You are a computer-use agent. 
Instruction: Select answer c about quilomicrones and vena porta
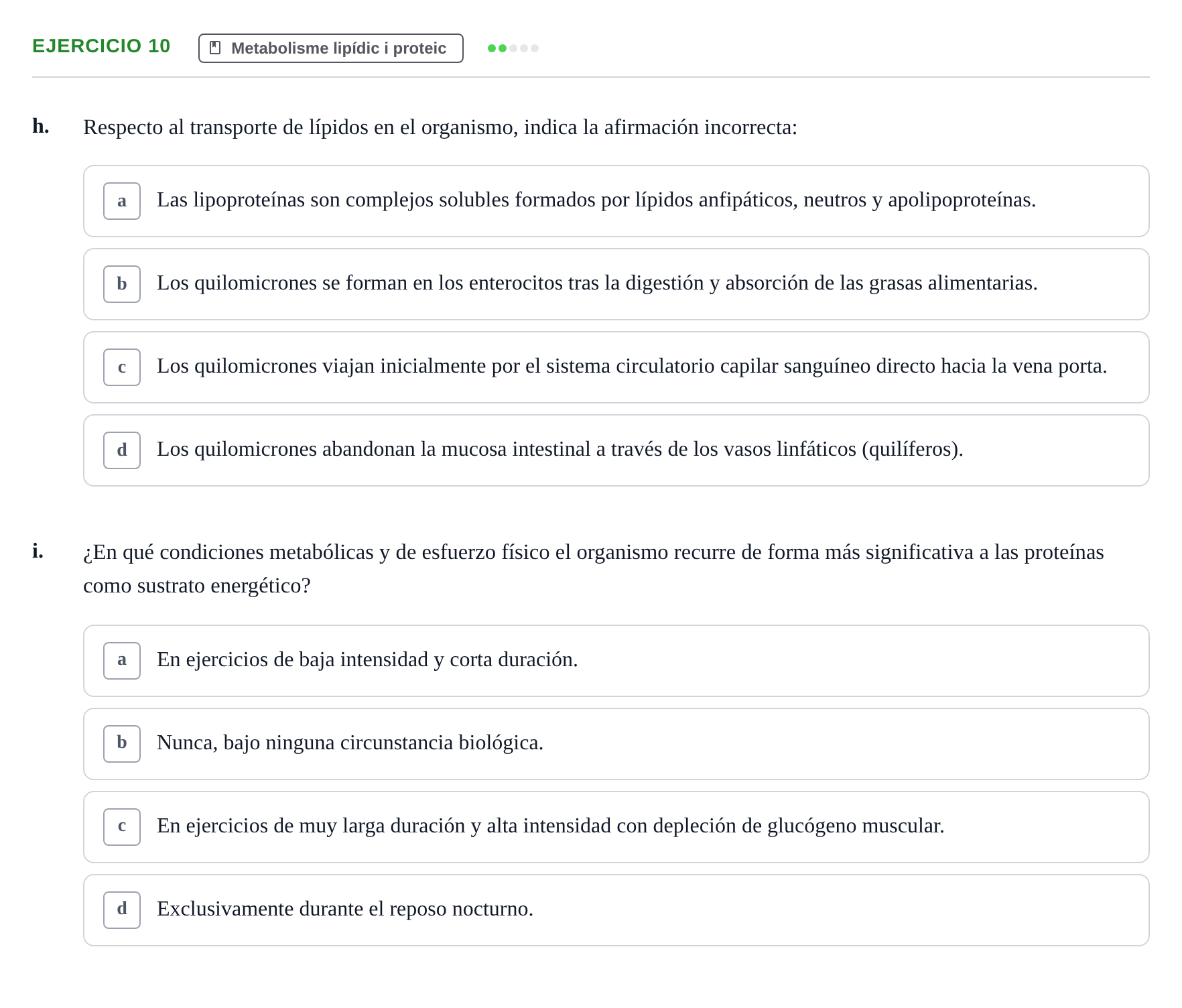[x=616, y=367]
